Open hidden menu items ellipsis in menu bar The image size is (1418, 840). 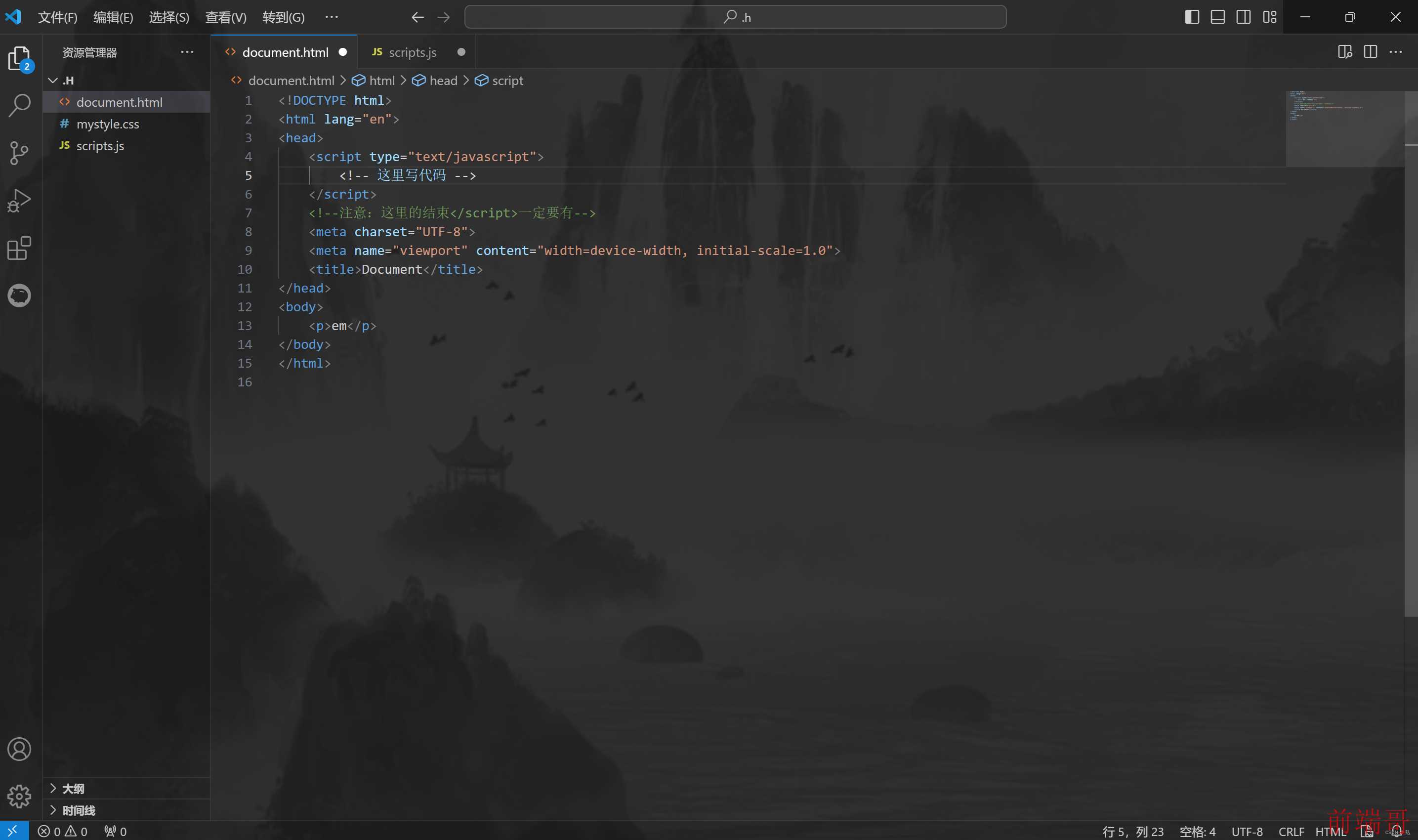click(x=332, y=17)
